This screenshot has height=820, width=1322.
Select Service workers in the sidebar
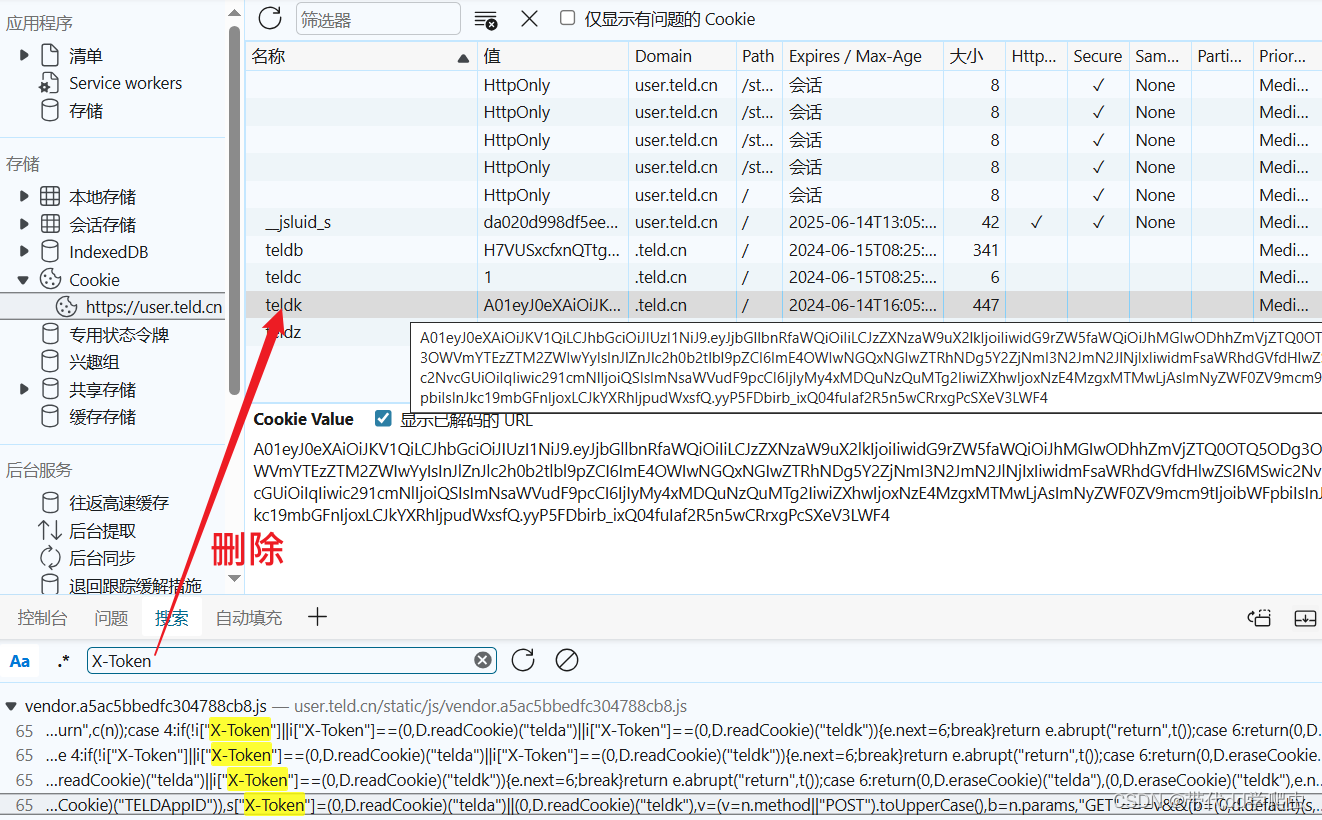125,83
